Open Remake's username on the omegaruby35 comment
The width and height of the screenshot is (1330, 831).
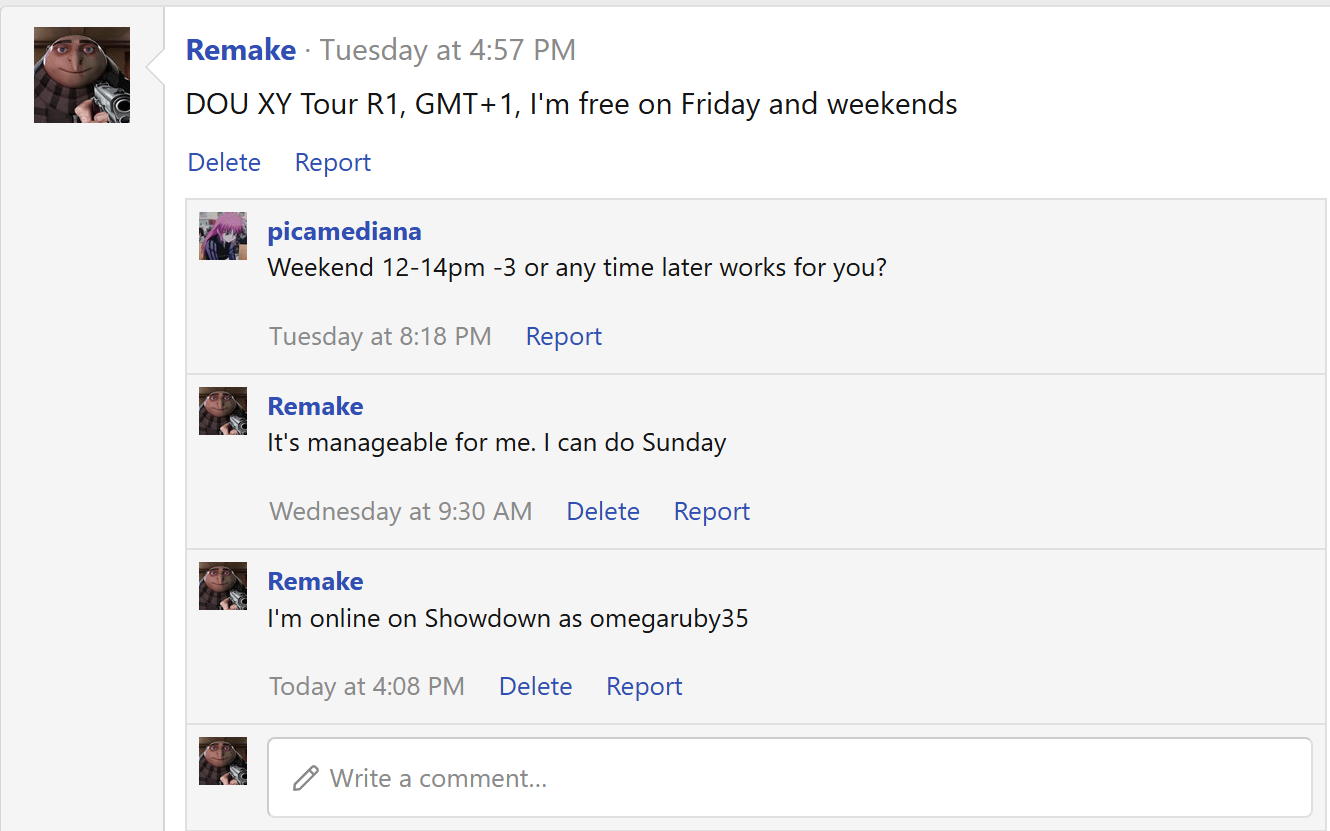(x=316, y=581)
